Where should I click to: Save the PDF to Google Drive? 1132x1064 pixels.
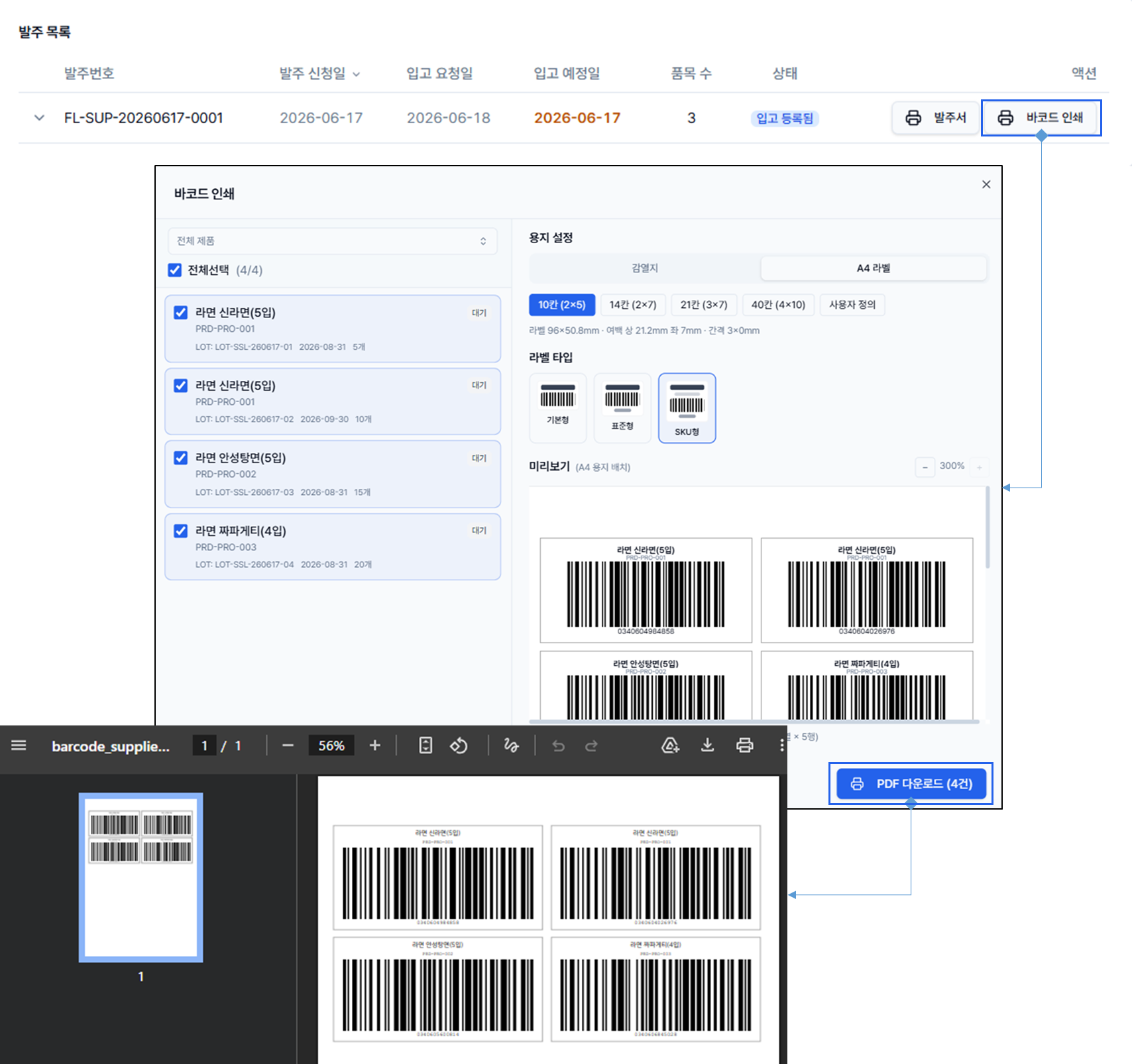(671, 745)
